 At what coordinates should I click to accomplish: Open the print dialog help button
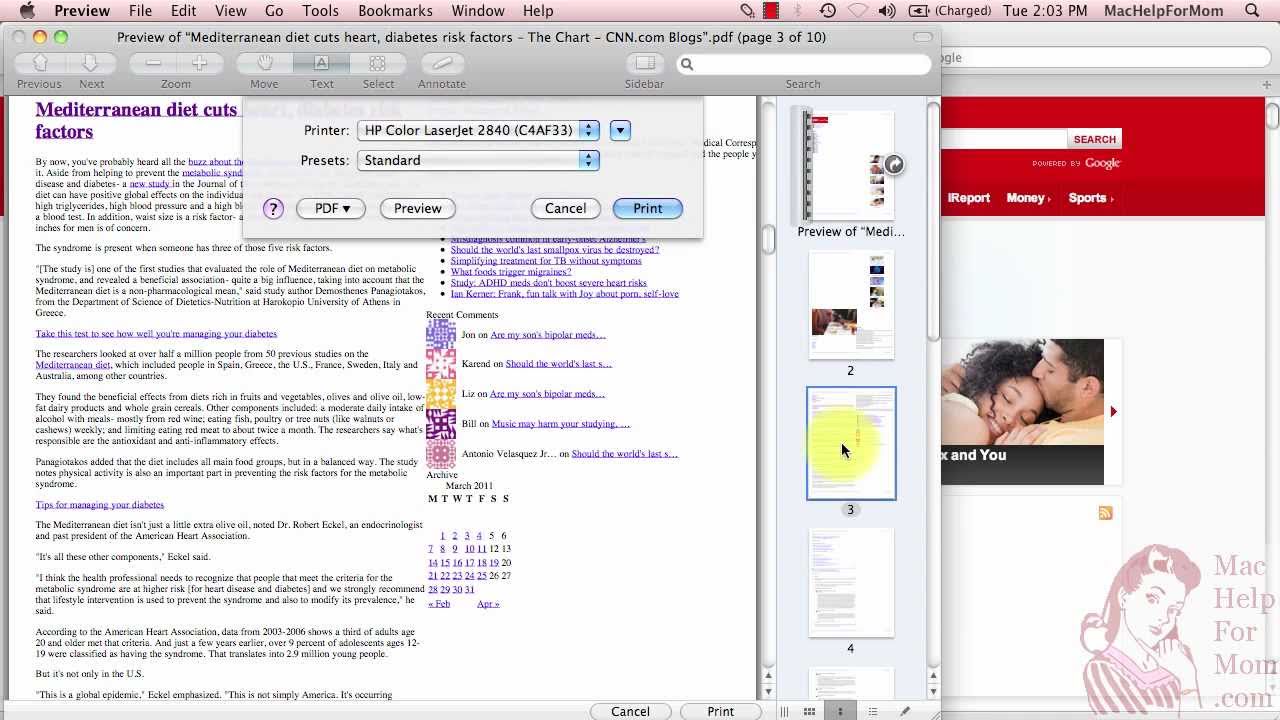273,209
